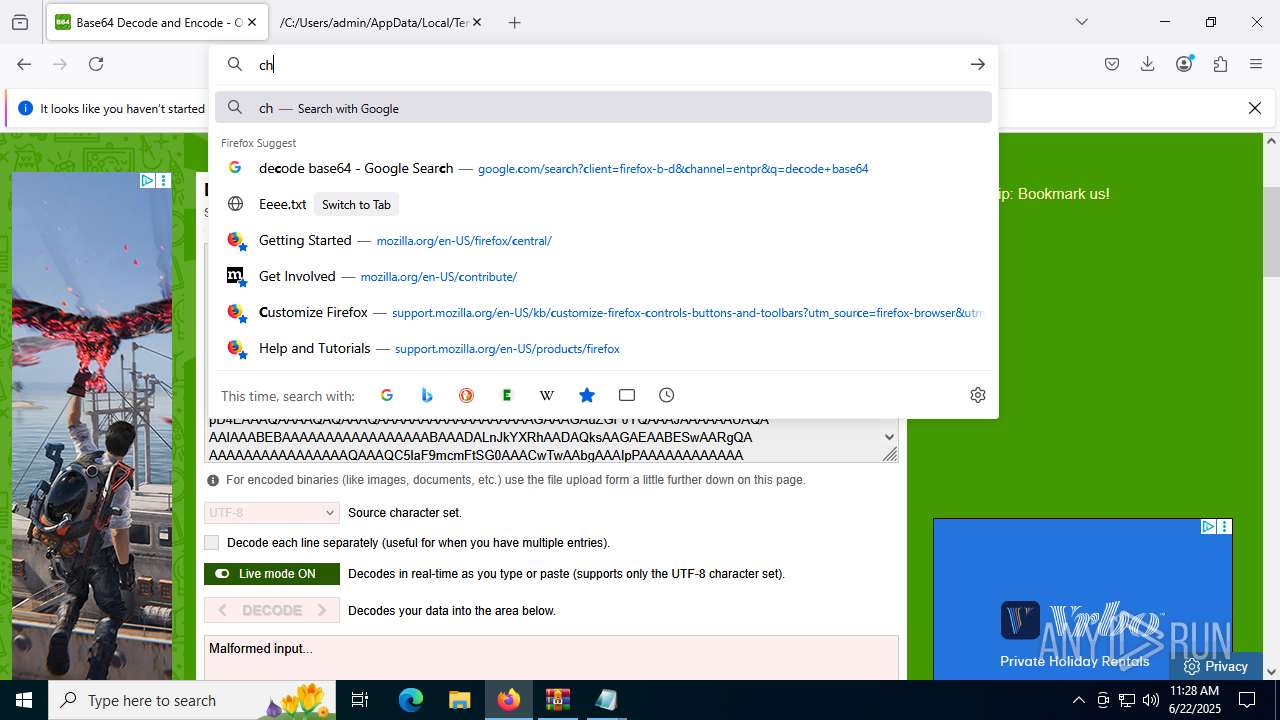Open the Firefox View icon
This screenshot has height=720, width=1280.
pos(20,22)
